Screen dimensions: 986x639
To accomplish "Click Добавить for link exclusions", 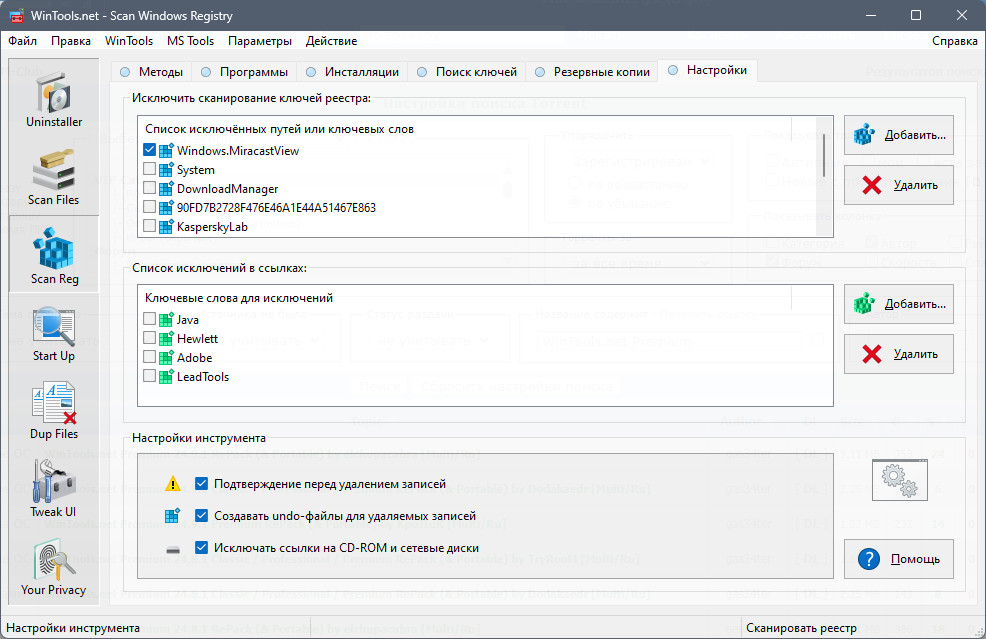I will (899, 304).
